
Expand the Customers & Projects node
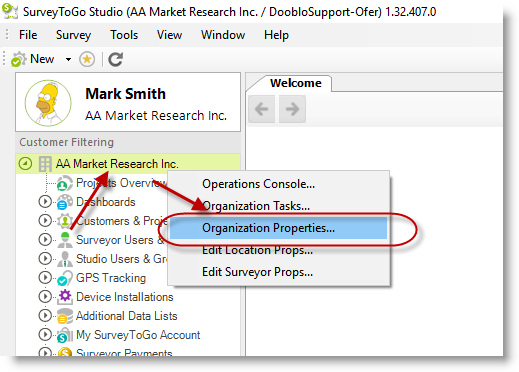tap(45, 221)
